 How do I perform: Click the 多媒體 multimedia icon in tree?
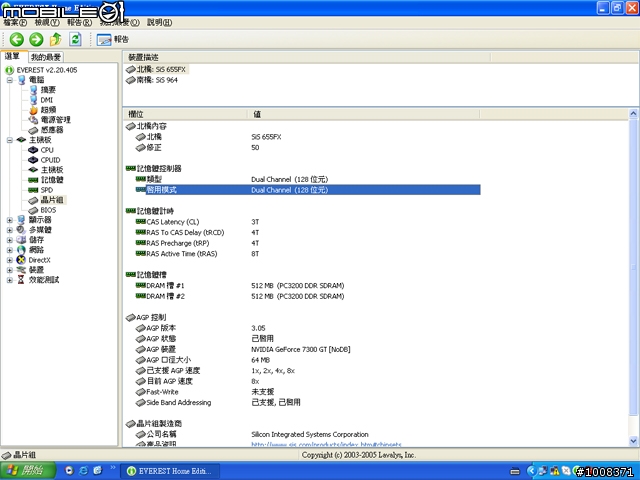point(21,230)
